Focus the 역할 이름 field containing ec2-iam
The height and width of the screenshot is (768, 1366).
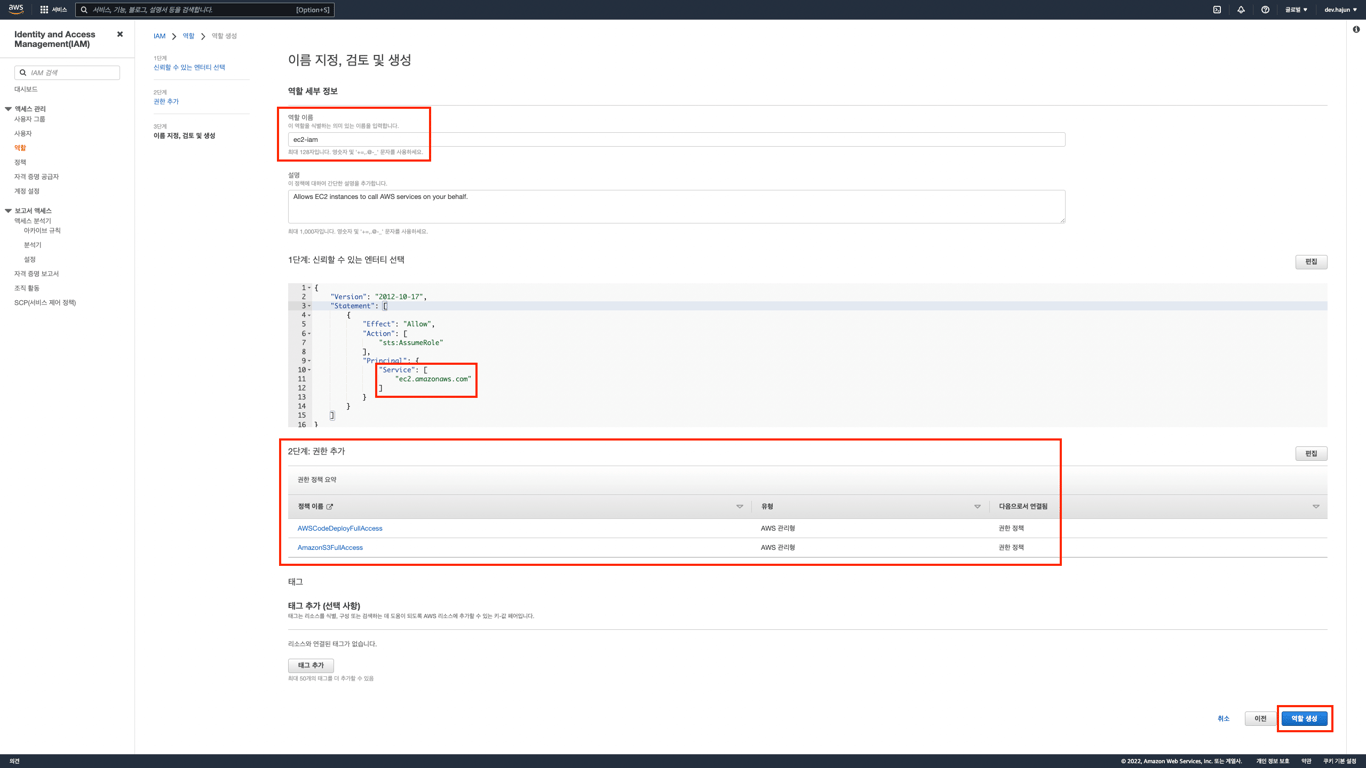click(x=676, y=140)
